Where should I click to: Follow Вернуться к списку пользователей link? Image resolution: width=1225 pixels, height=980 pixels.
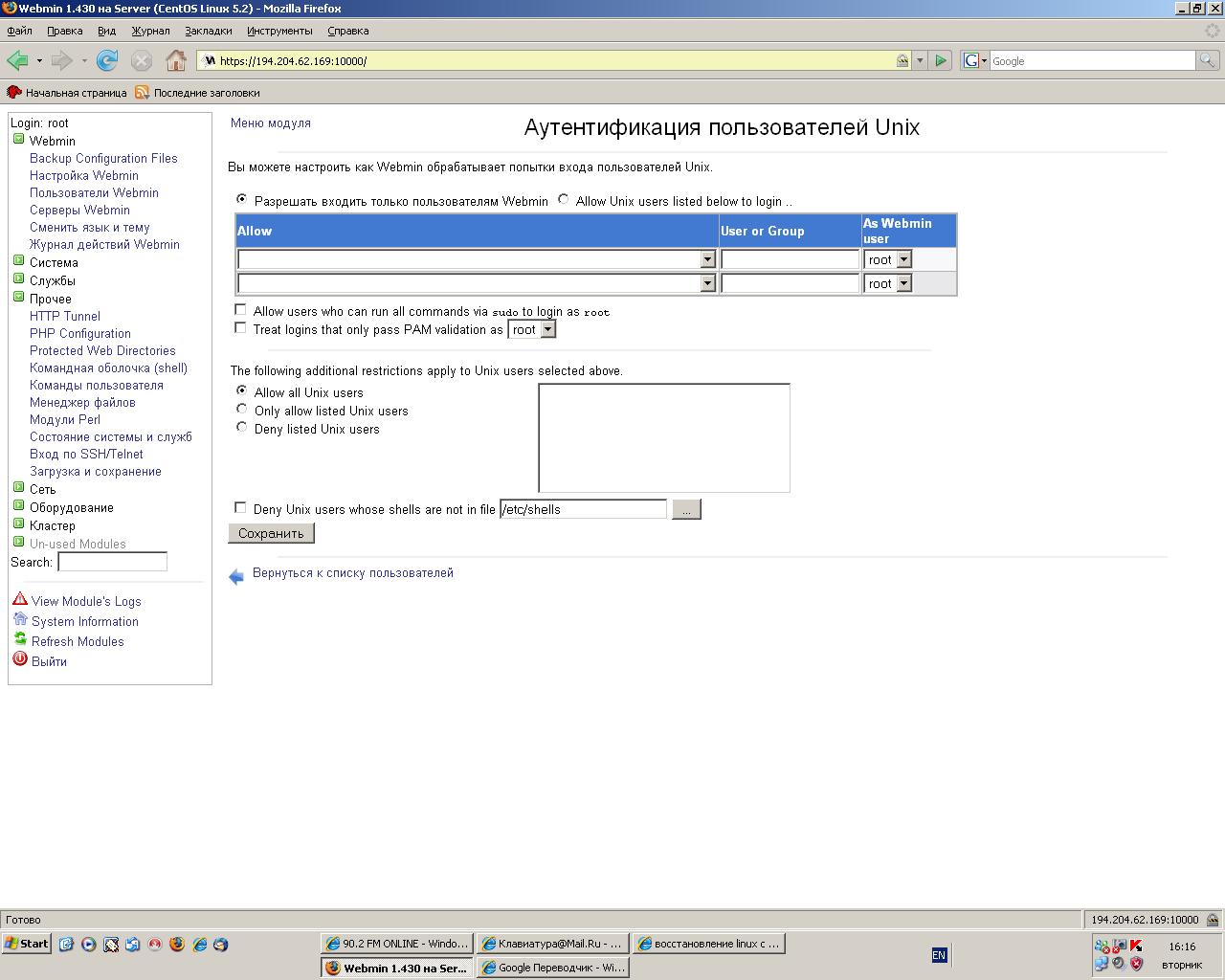(353, 572)
